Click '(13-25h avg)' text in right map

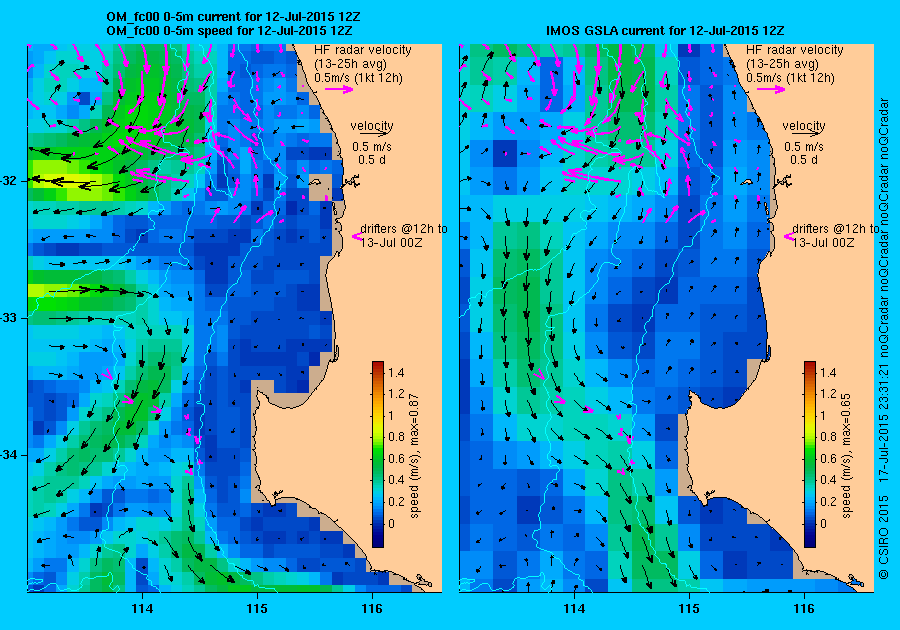point(782,64)
